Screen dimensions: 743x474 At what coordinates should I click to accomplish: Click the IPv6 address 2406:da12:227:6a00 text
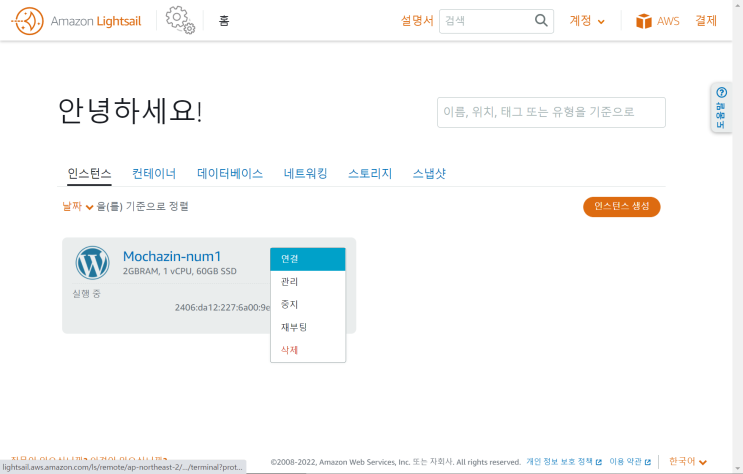[222, 308]
